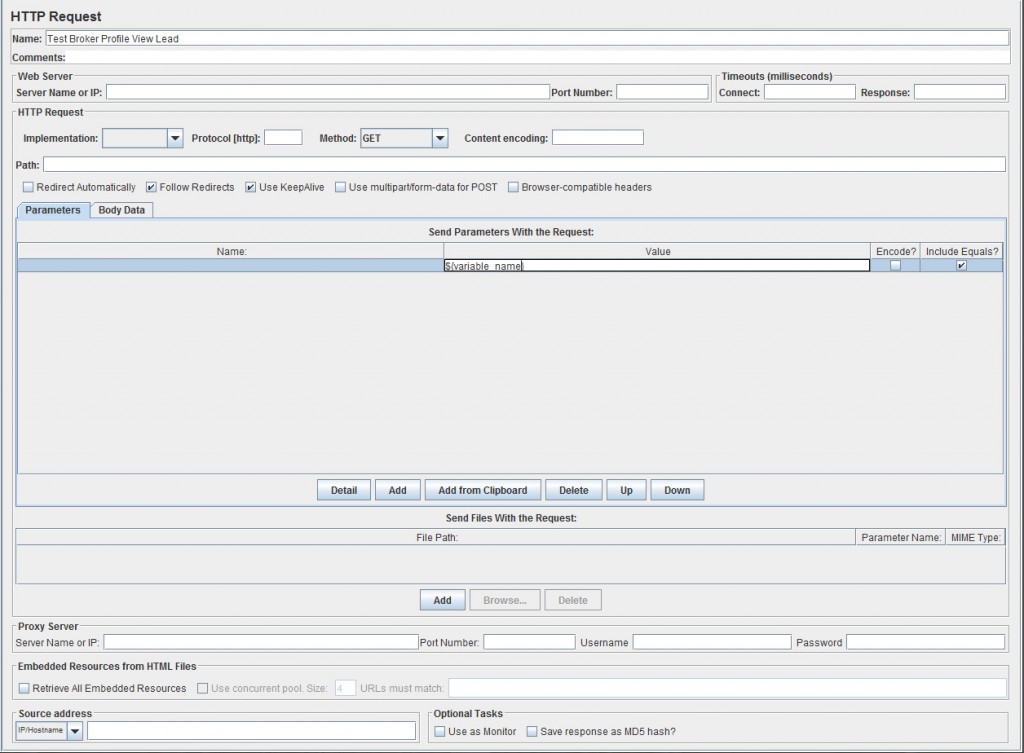Click the parameter Delete button
The width and height of the screenshot is (1024, 753).
pos(573,490)
